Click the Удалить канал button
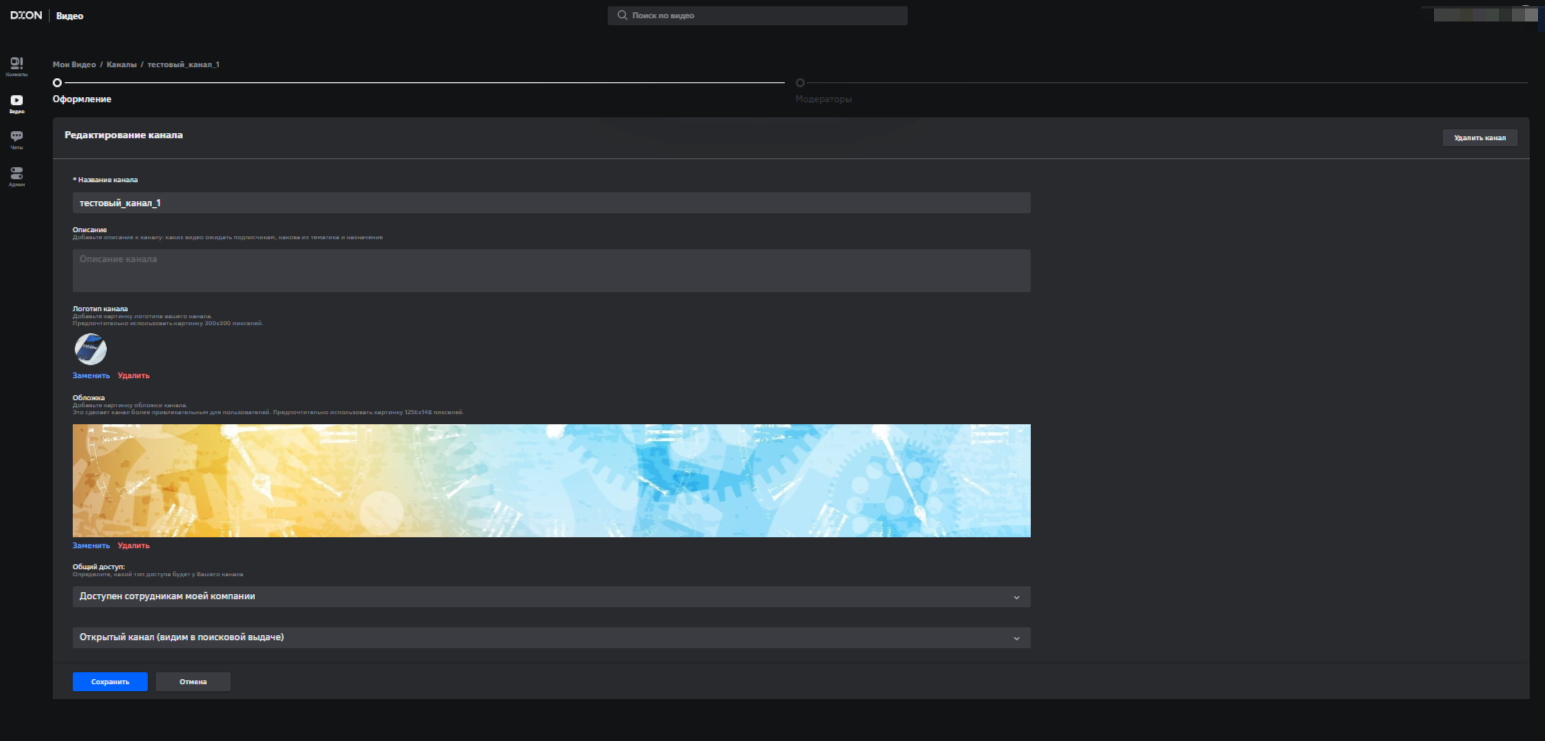This screenshot has height=741, width=1545. click(x=1480, y=138)
